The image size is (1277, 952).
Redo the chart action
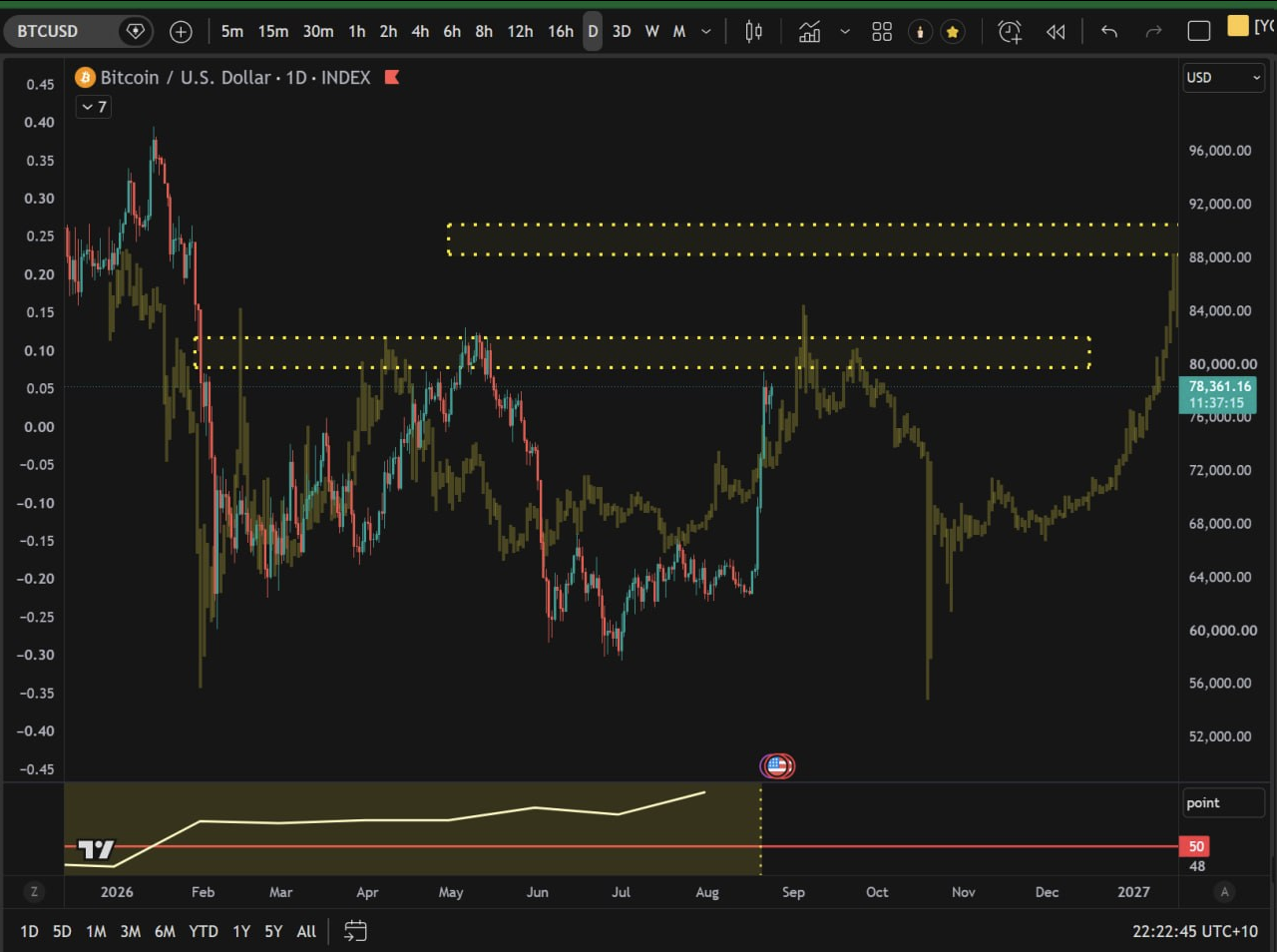(1154, 32)
